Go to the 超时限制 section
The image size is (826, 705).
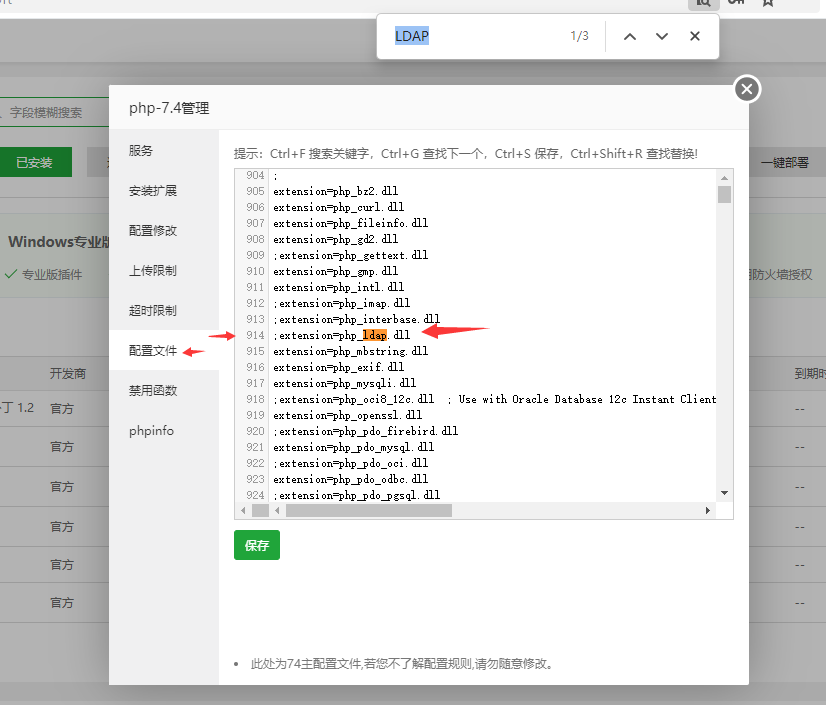tap(153, 311)
